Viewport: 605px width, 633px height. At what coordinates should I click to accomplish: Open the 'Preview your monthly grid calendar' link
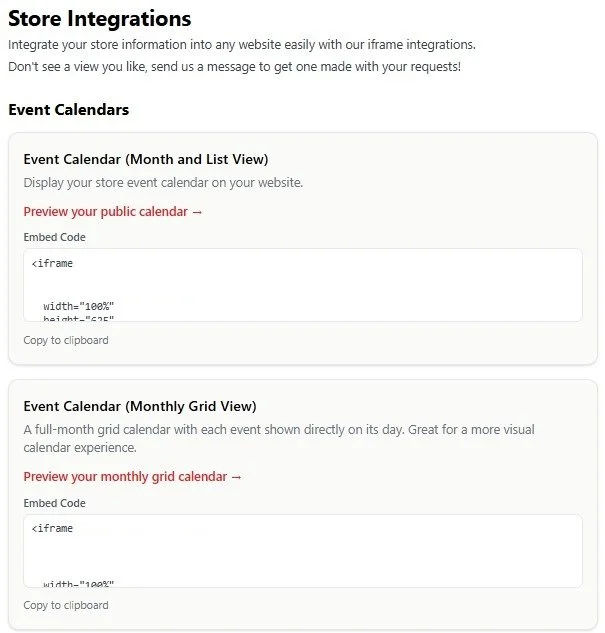tap(132, 477)
